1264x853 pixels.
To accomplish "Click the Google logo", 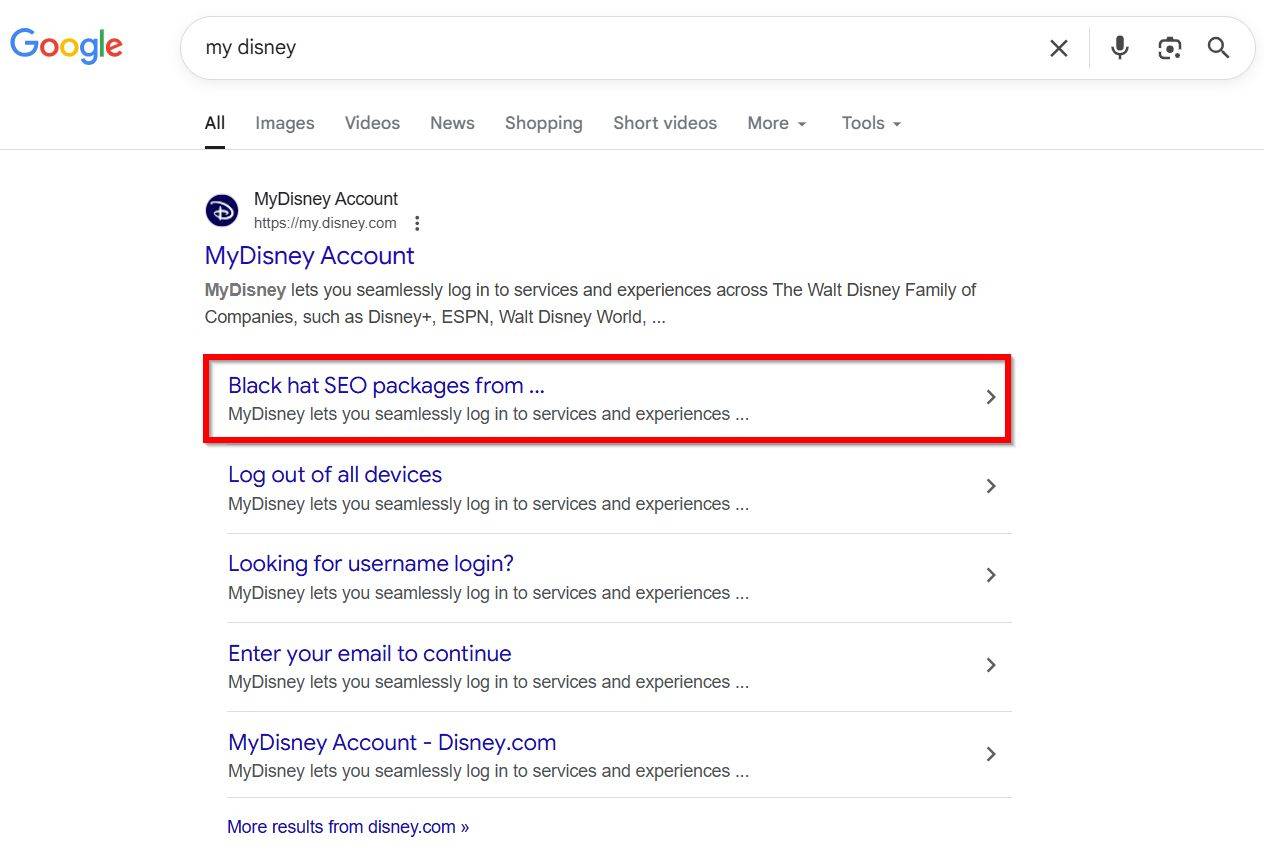I will pos(66,46).
